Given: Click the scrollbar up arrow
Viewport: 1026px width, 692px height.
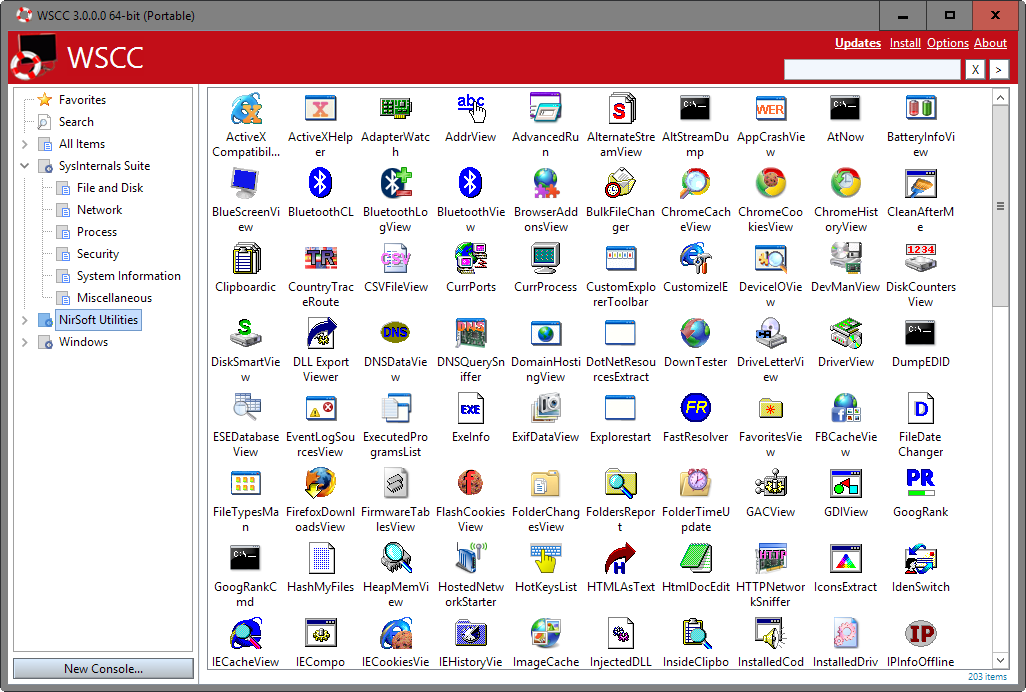Looking at the screenshot, I should 1000,97.
